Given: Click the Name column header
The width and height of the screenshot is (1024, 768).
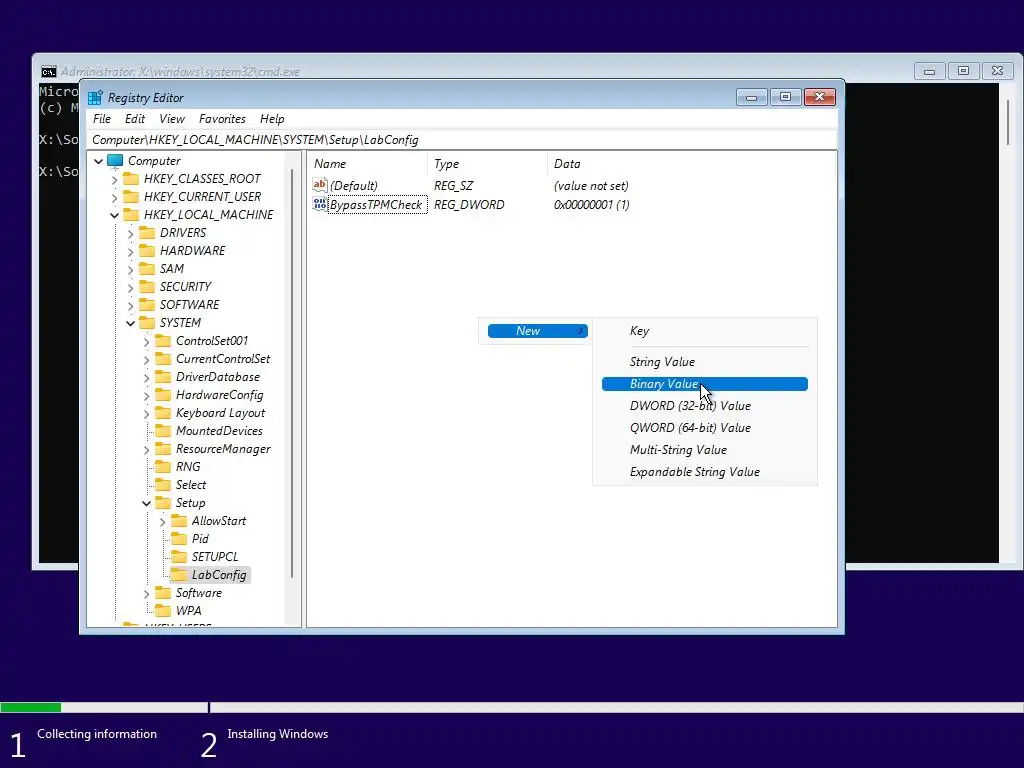Looking at the screenshot, I should (x=368, y=164).
